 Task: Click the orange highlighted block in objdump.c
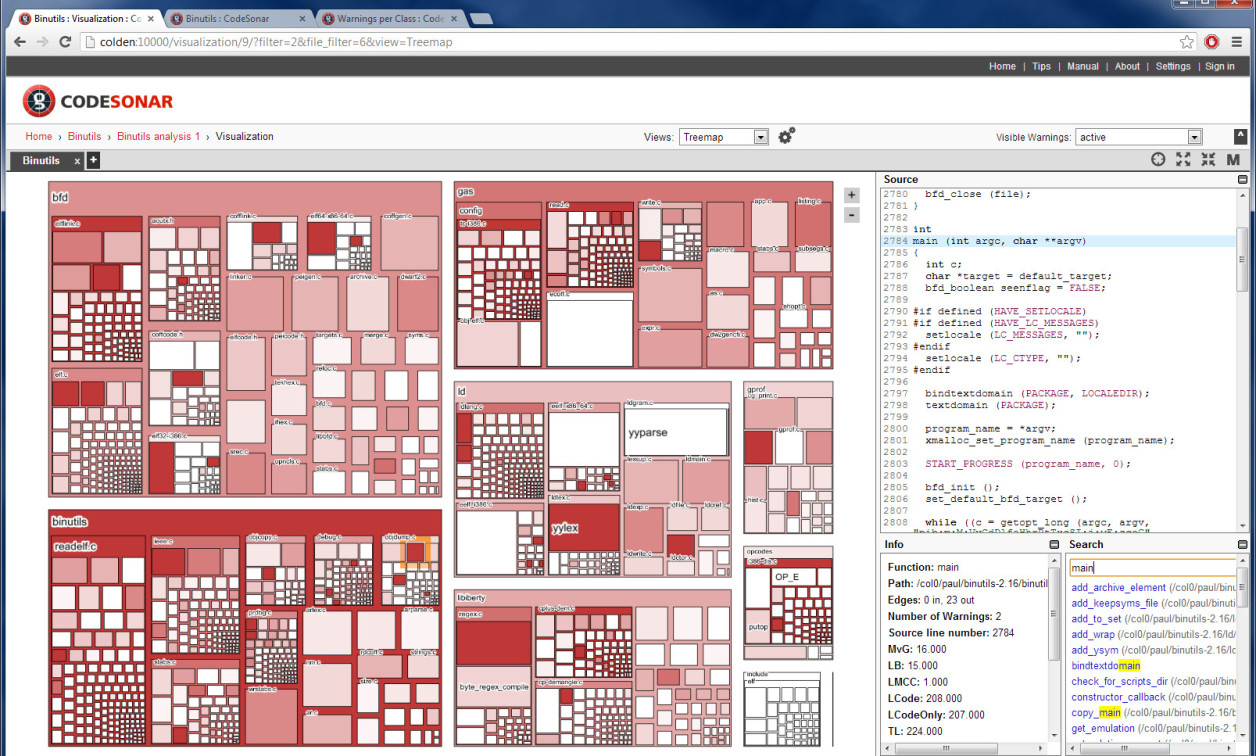415,551
